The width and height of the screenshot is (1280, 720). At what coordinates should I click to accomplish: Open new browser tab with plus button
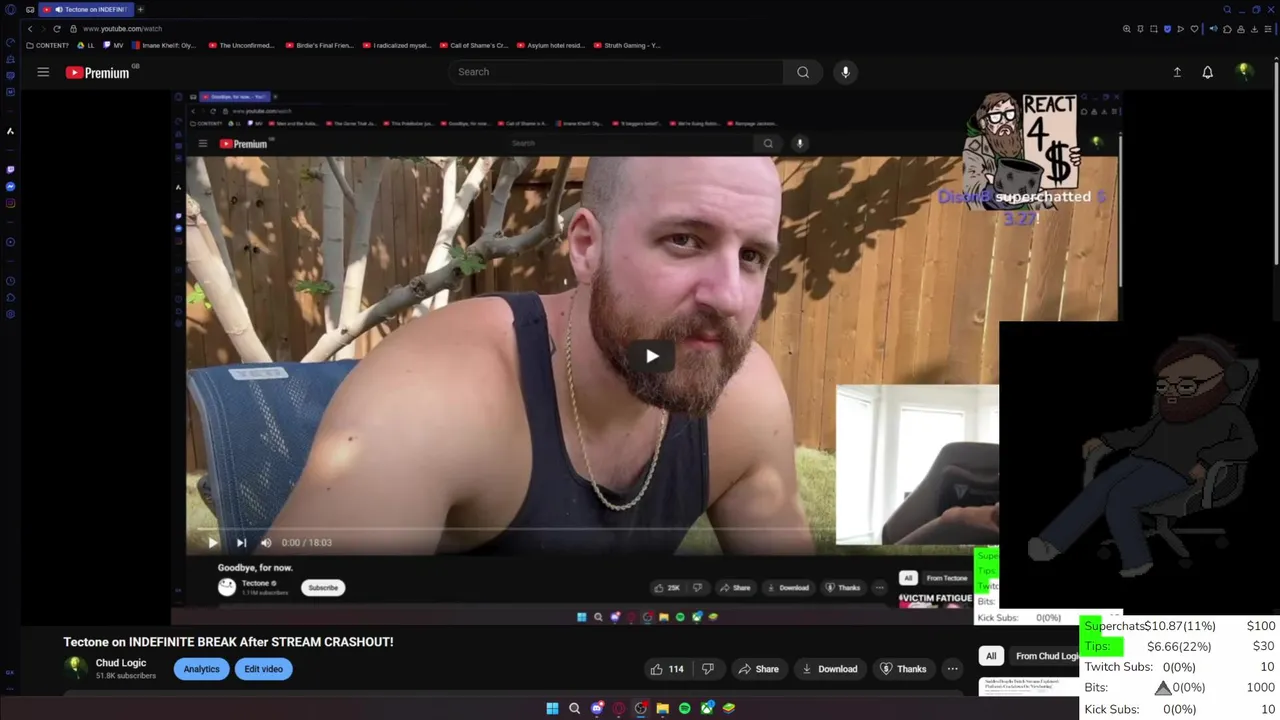pos(140,9)
